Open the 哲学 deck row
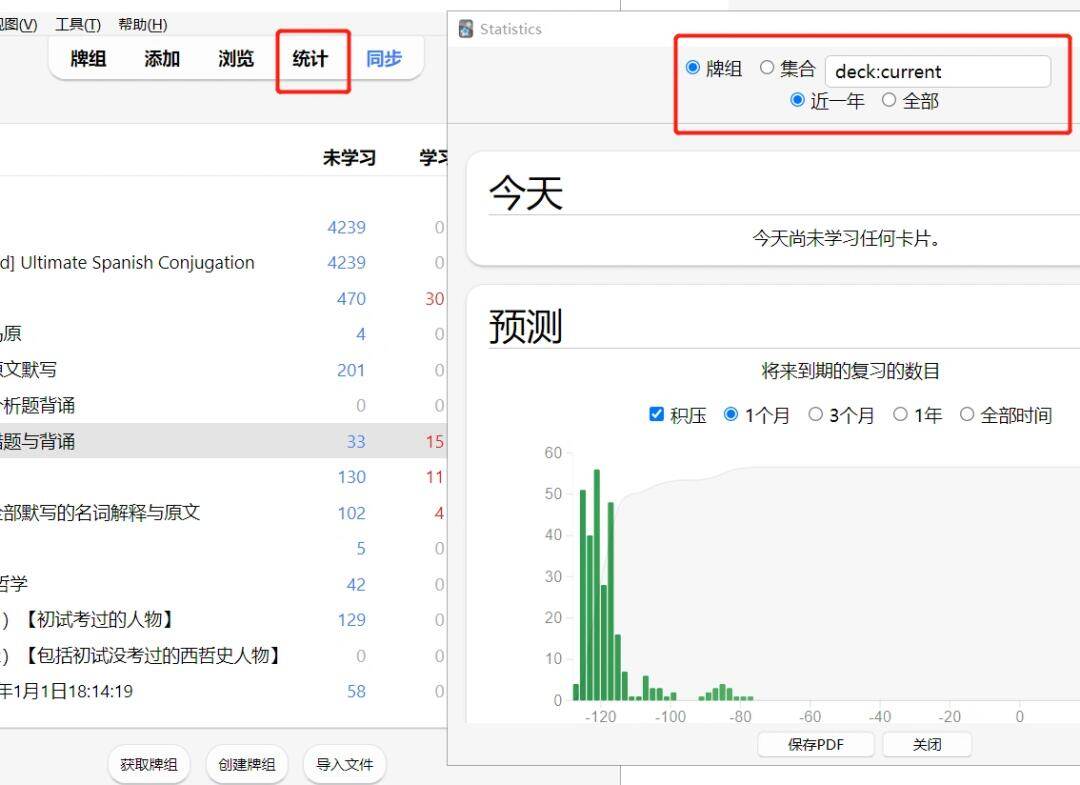This screenshot has height=785, width=1080. click(x=14, y=585)
